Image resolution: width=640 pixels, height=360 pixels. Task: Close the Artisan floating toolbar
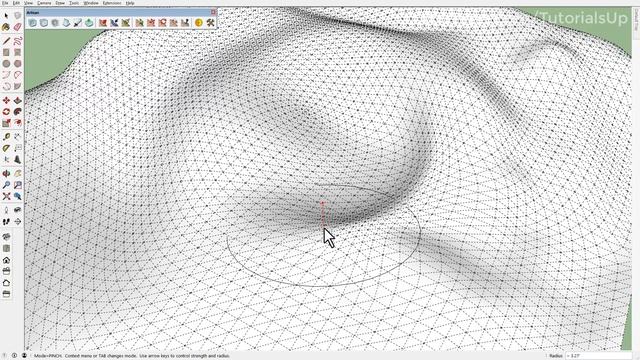(213, 12)
